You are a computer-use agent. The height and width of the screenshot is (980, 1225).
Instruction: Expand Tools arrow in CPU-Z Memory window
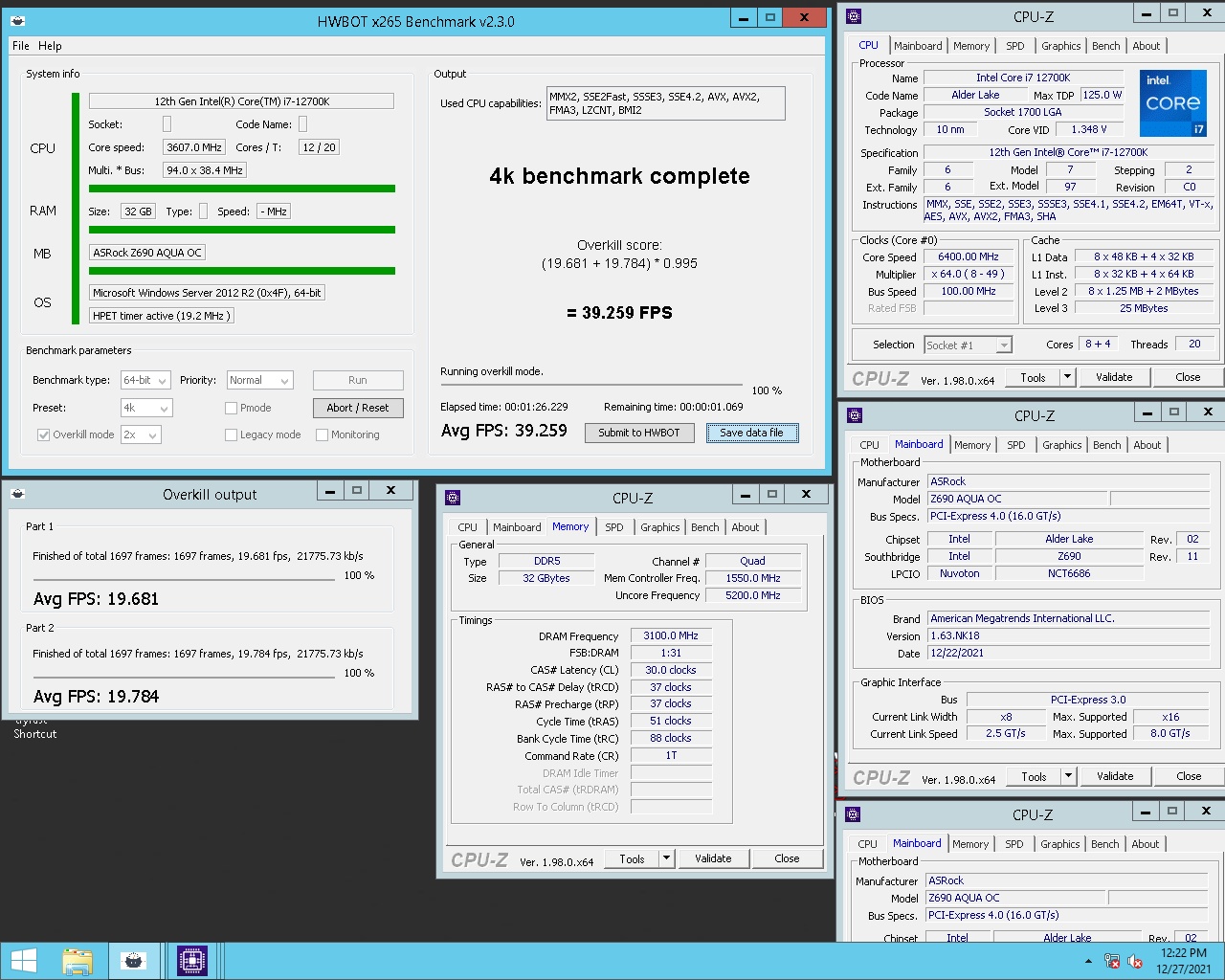tap(666, 858)
